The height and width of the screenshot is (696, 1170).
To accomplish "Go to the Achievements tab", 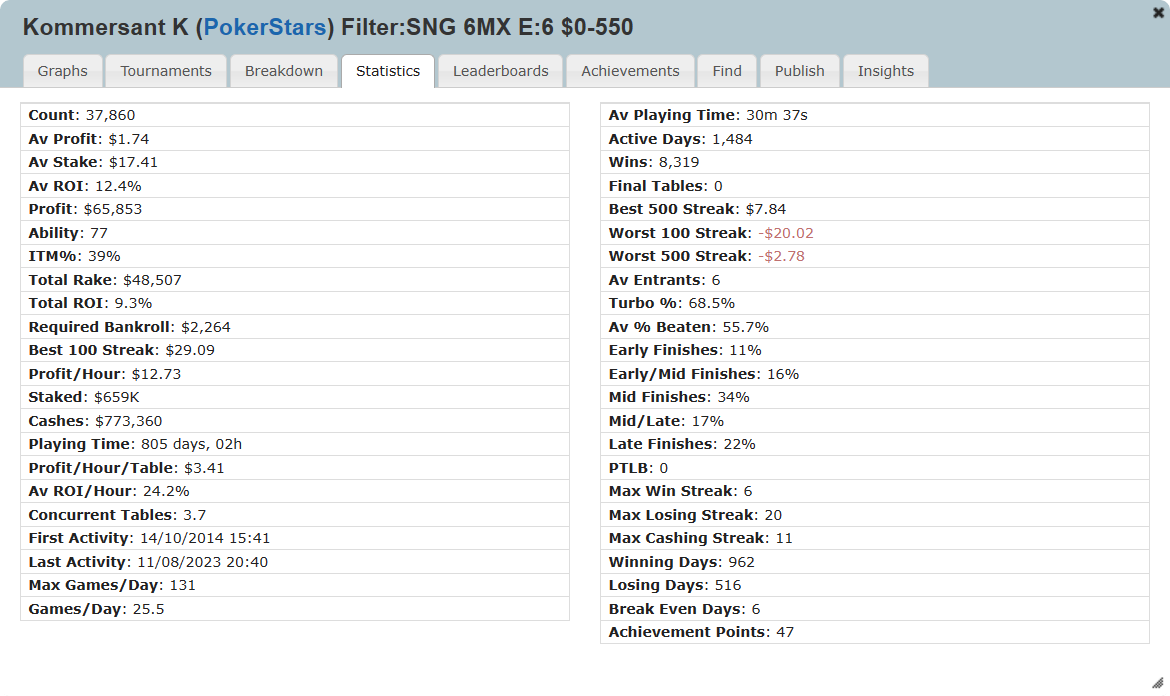I will (631, 71).
